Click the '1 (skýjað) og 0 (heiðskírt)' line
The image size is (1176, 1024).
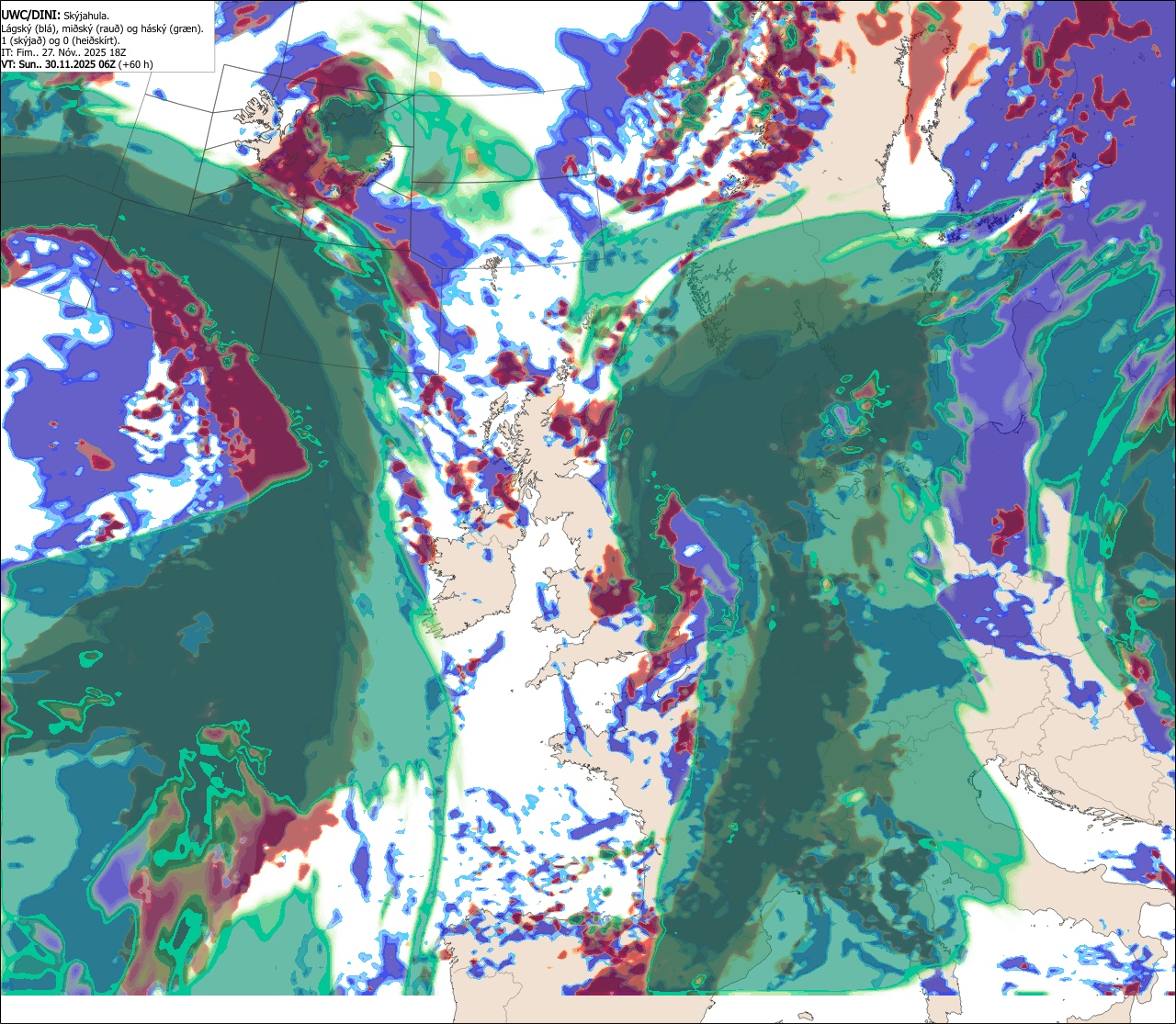click(61, 40)
